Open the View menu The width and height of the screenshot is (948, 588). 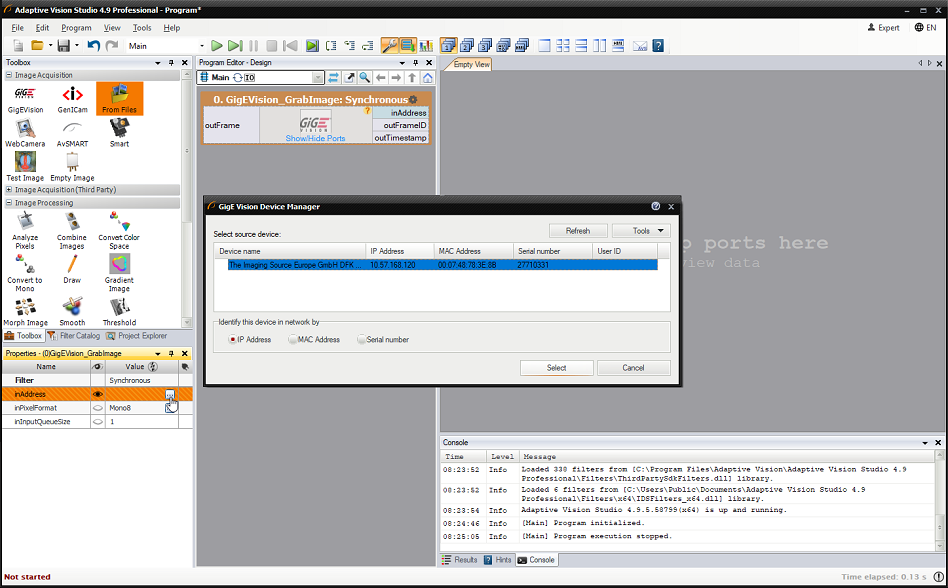[x=112, y=28]
